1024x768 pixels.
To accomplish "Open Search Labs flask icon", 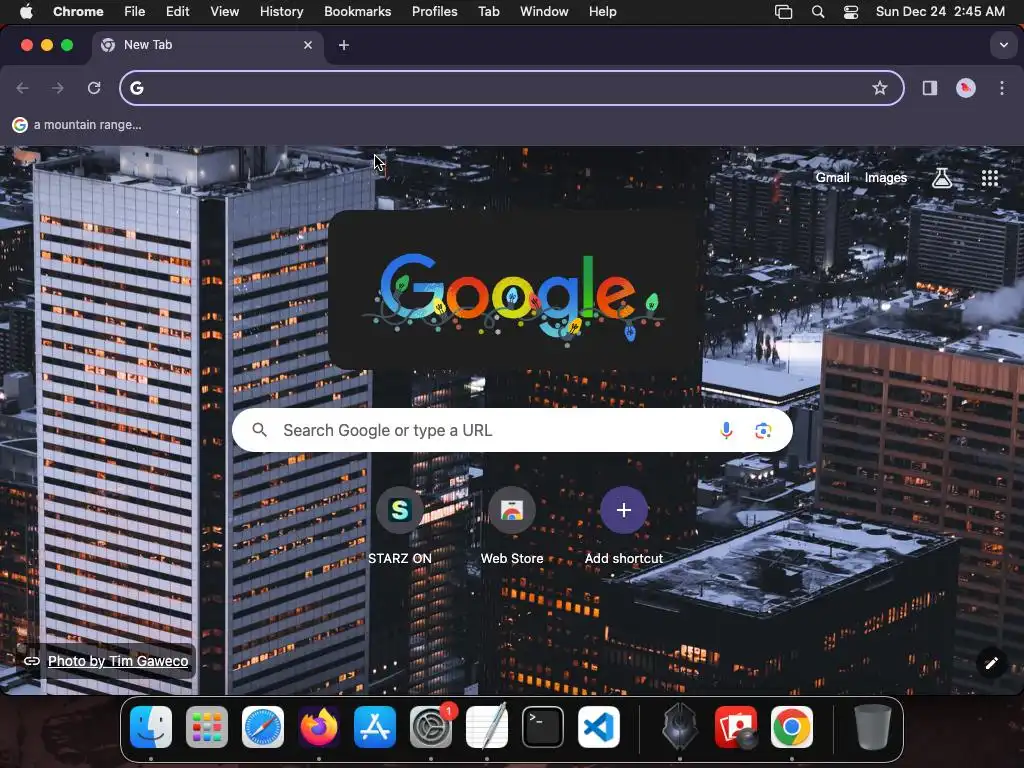I will (x=941, y=178).
